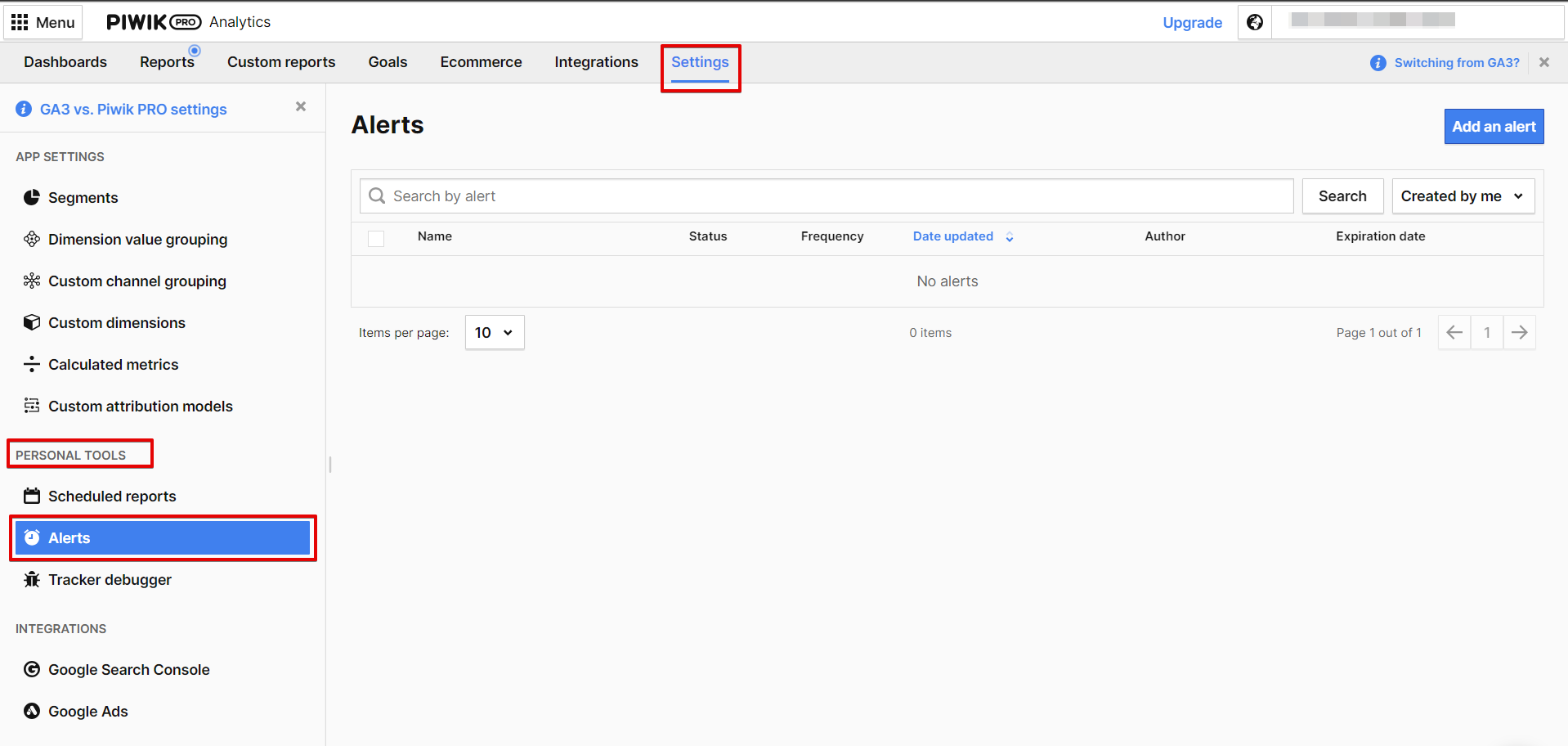Open the Goals tab

point(388,62)
